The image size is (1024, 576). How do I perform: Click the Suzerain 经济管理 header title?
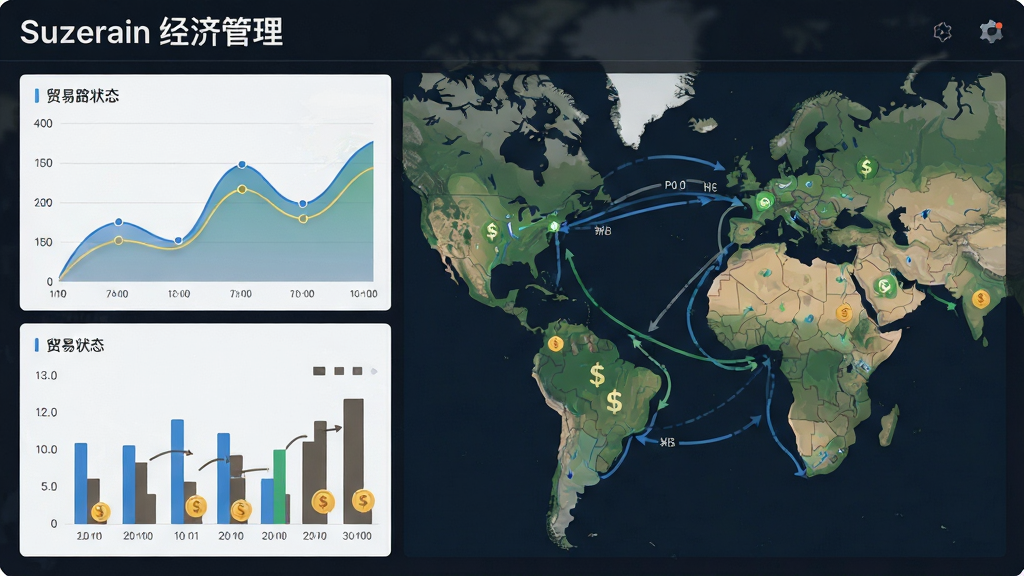click(152, 31)
